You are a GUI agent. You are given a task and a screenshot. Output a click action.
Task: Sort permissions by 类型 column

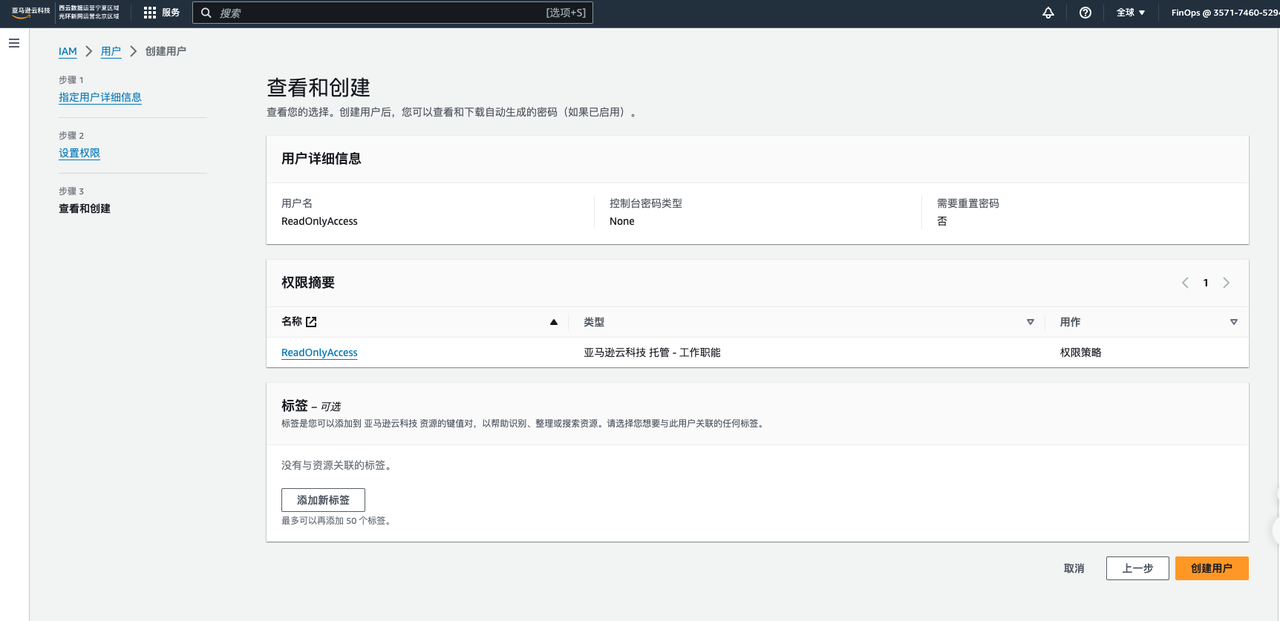(x=1030, y=322)
